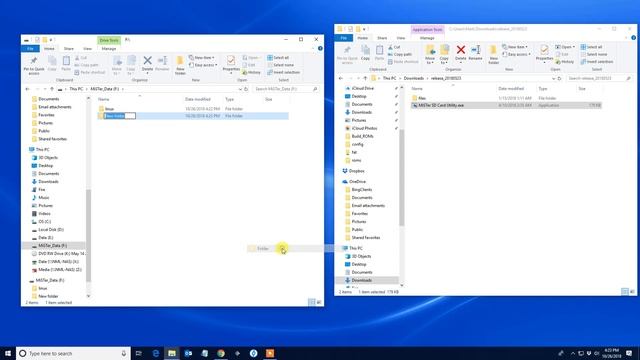Expand New item dropdown in MiSTer_Data window
This screenshot has height=360, width=640.
click(x=202, y=58)
